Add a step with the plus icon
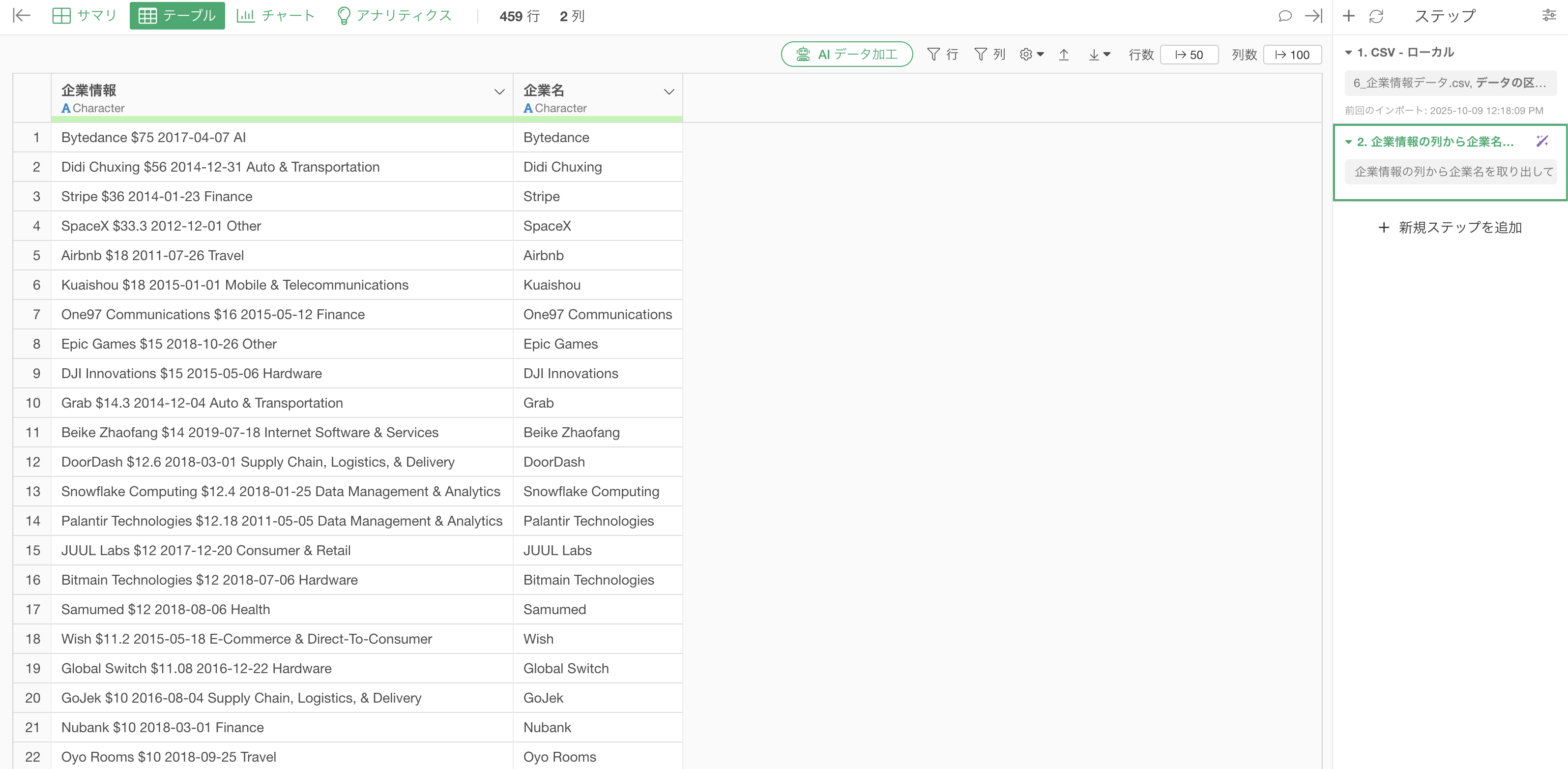Viewport: 1568px width, 769px height. (x=1348, y=16)
